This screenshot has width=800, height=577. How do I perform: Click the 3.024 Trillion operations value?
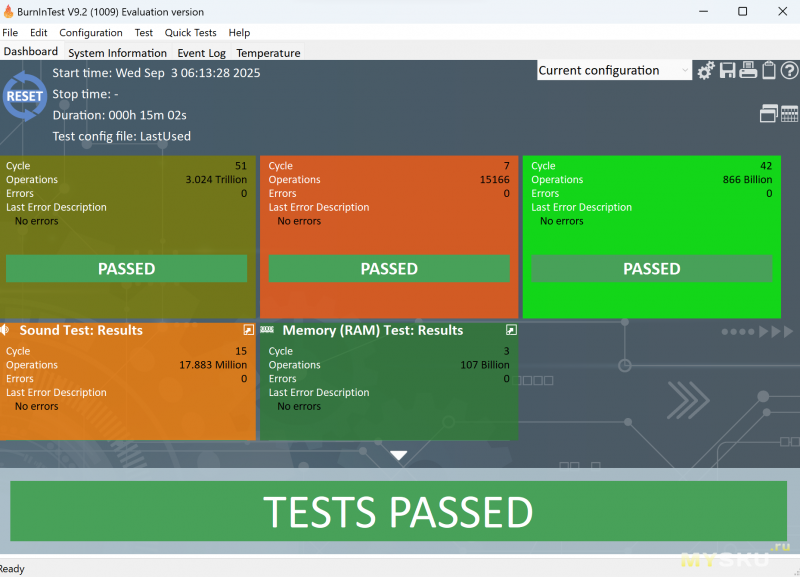(x=216, y=180)
